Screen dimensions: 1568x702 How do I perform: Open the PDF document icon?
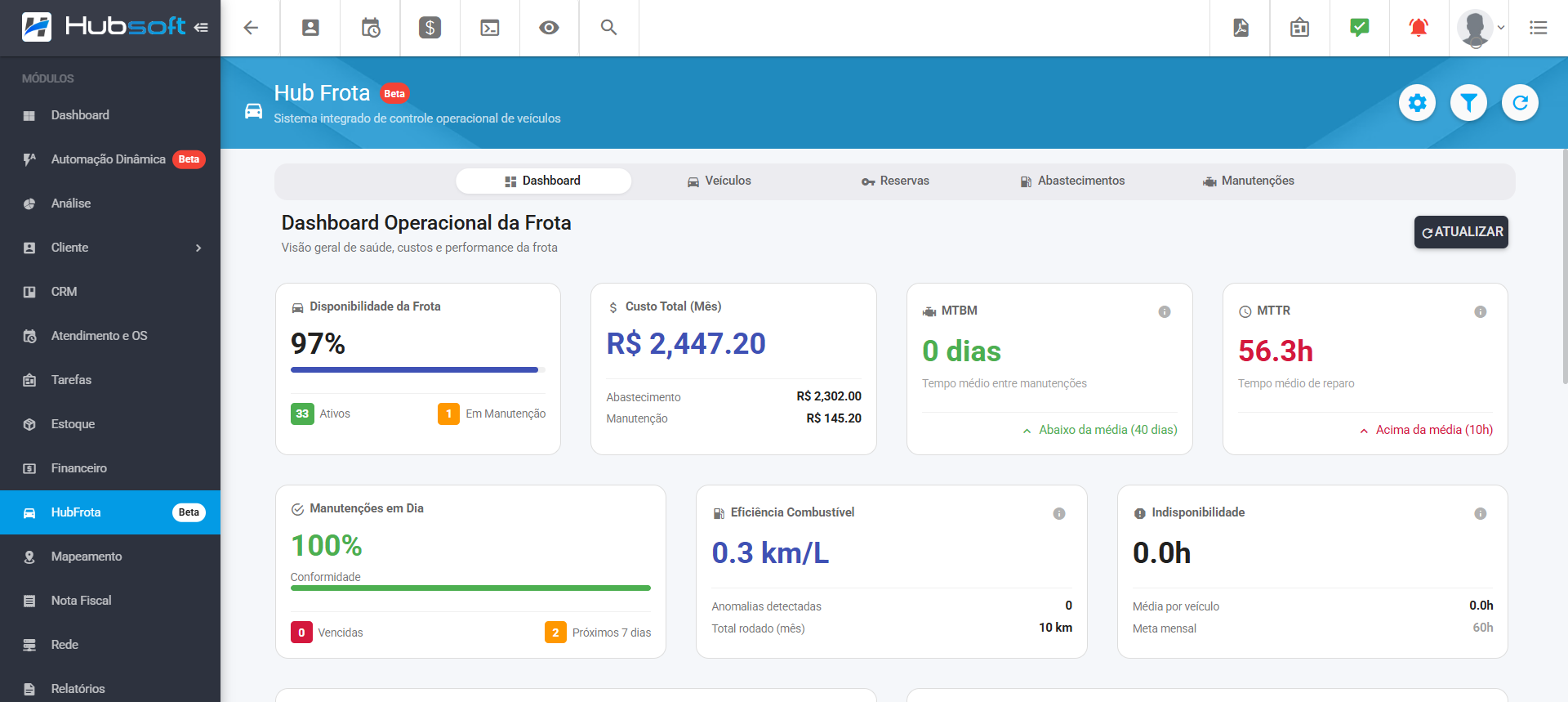pyautogui.click(x=1241, y=28)
